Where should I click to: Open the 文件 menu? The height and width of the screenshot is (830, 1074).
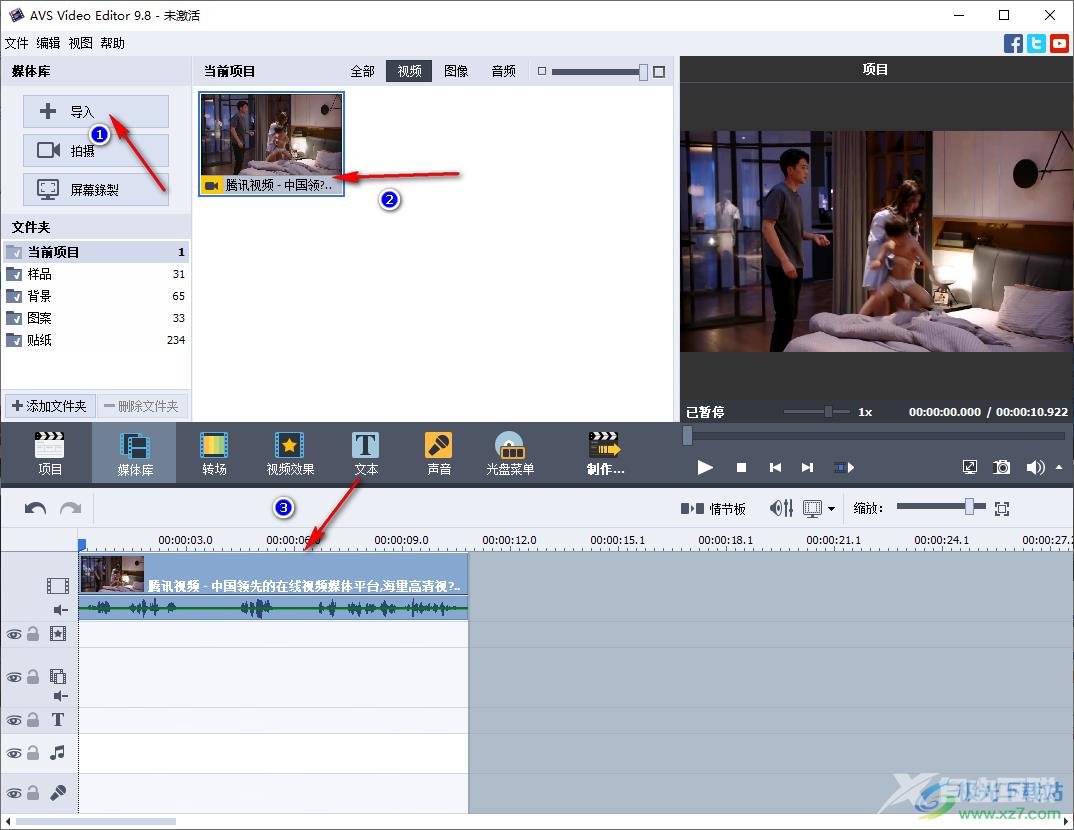coord(16,43)
